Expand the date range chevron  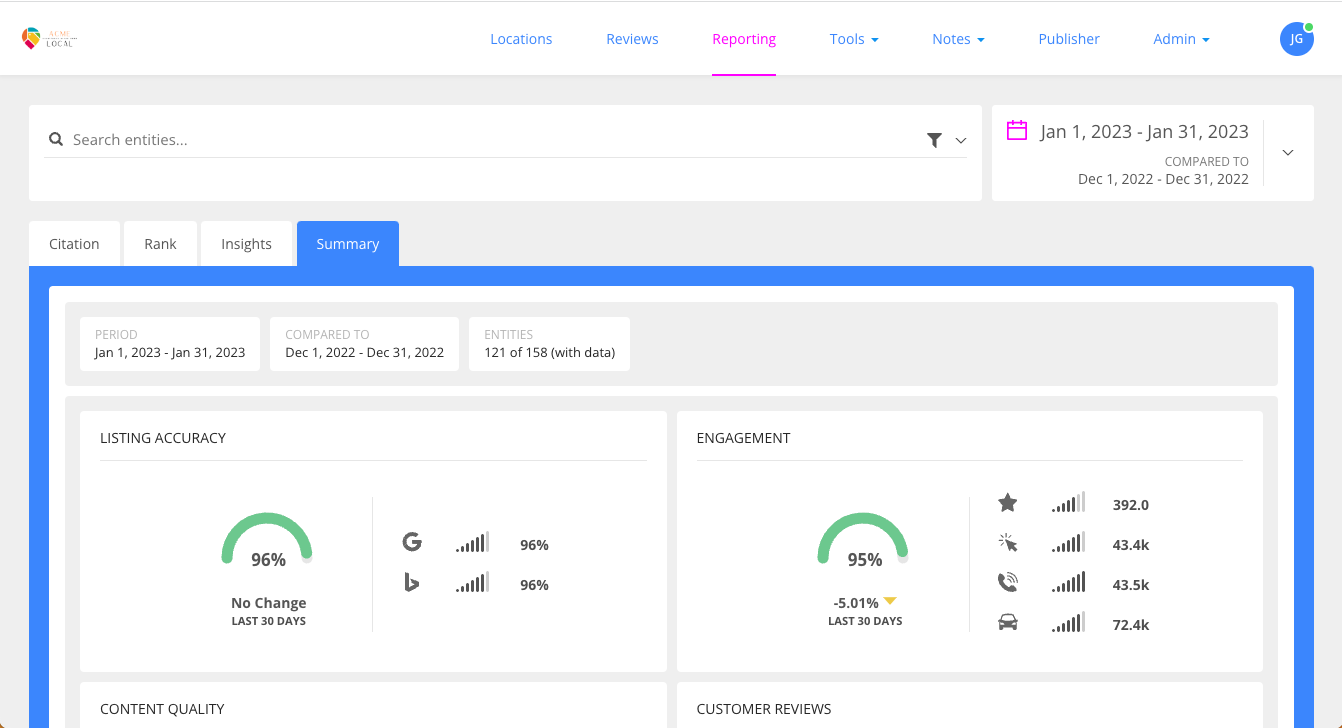pyautogui.click(x=1288, y=152)
